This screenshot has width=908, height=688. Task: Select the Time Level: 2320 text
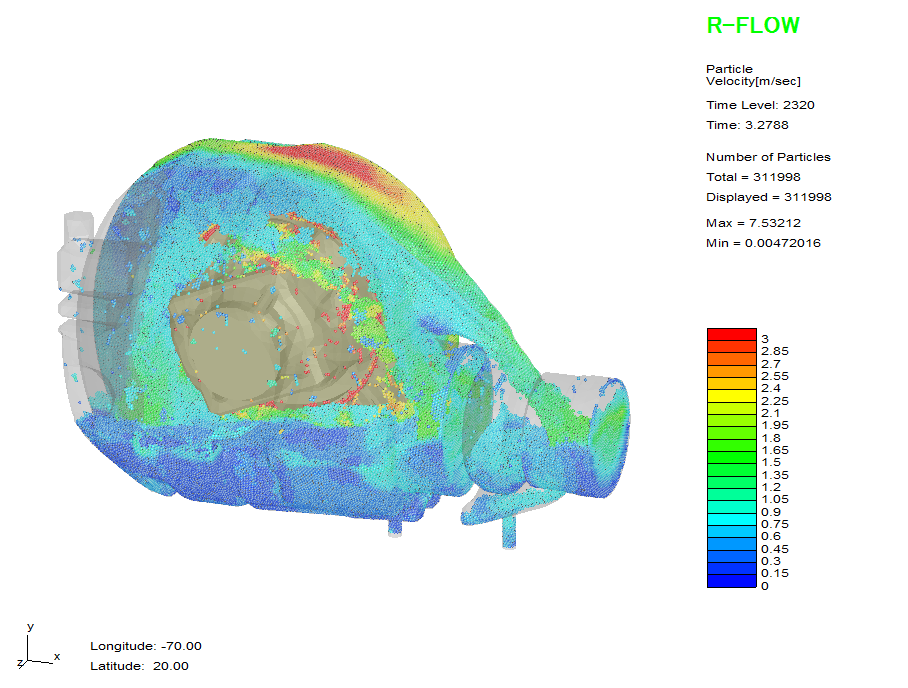tap(753, 105)
